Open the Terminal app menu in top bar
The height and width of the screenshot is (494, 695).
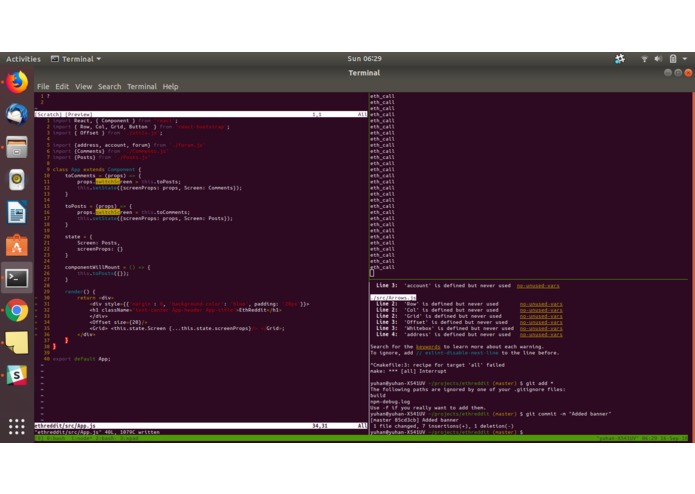[x=76, y=59]
